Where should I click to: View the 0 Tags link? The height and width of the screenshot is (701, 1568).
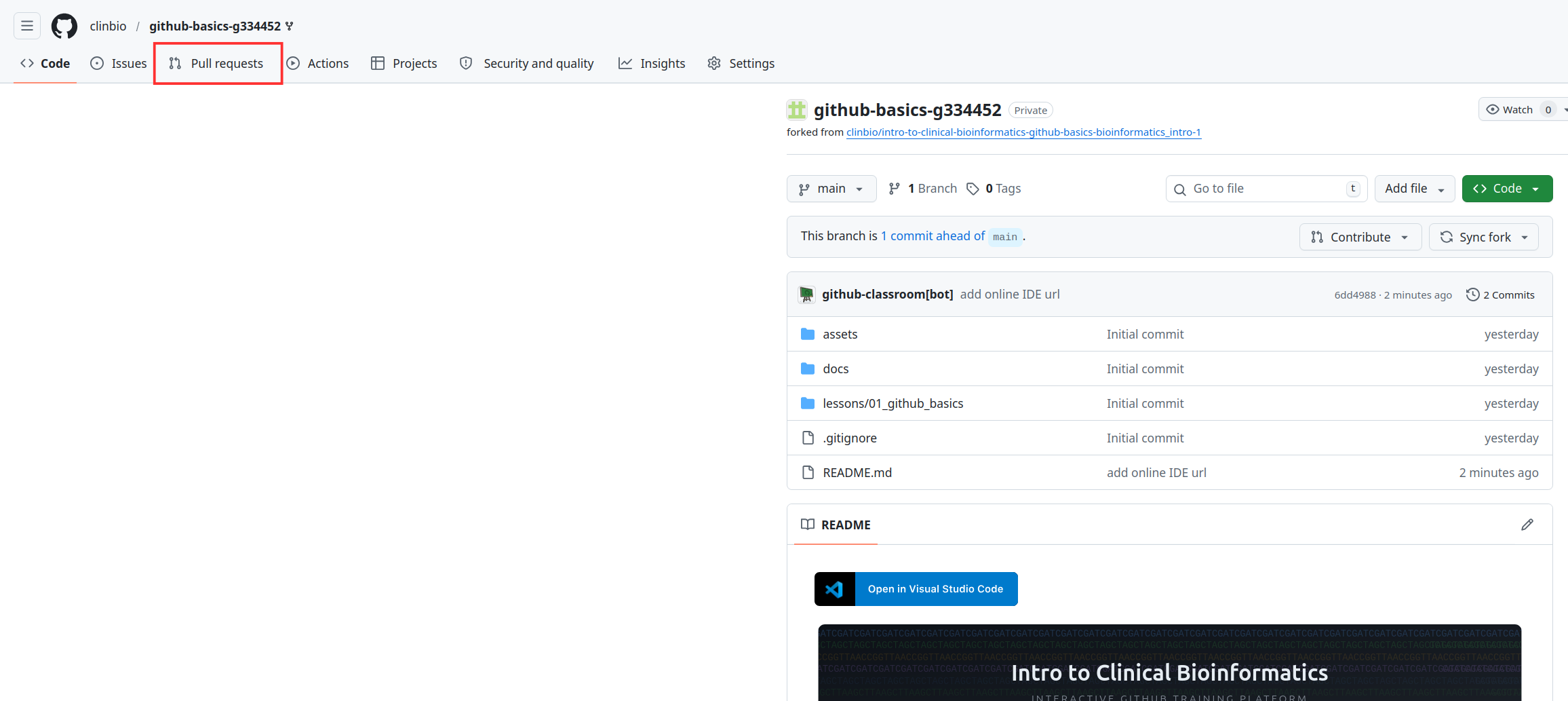(x=994, y=189)
